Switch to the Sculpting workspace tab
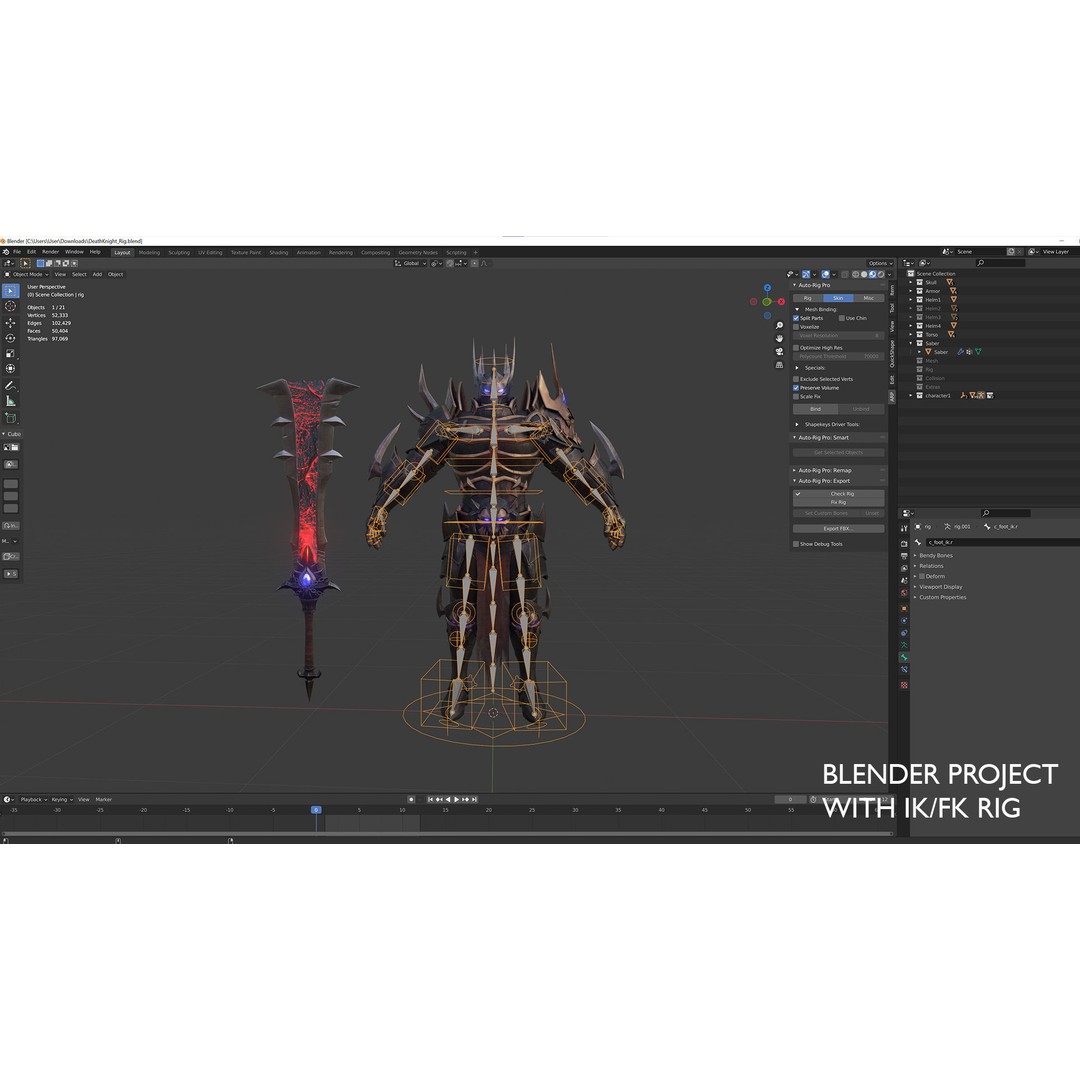 point(179,253)
